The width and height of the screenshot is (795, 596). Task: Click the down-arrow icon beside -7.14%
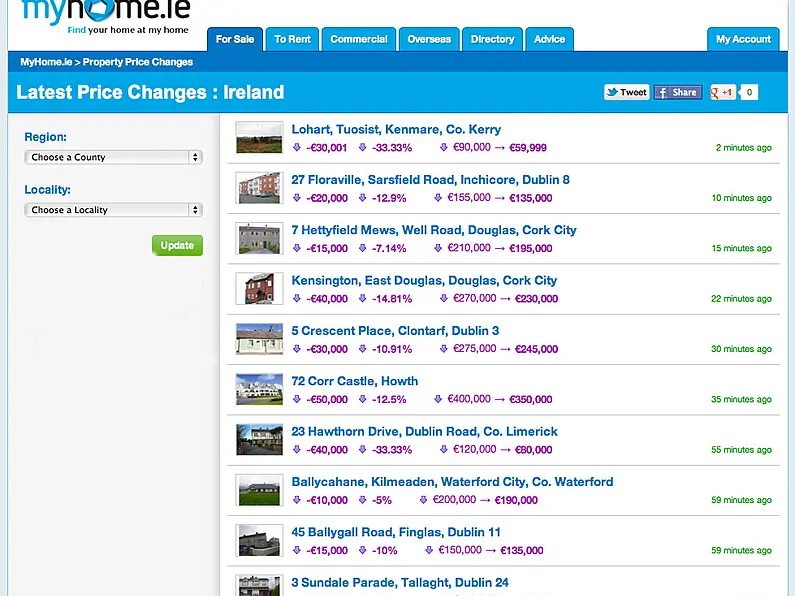click(x=363, y=248)
